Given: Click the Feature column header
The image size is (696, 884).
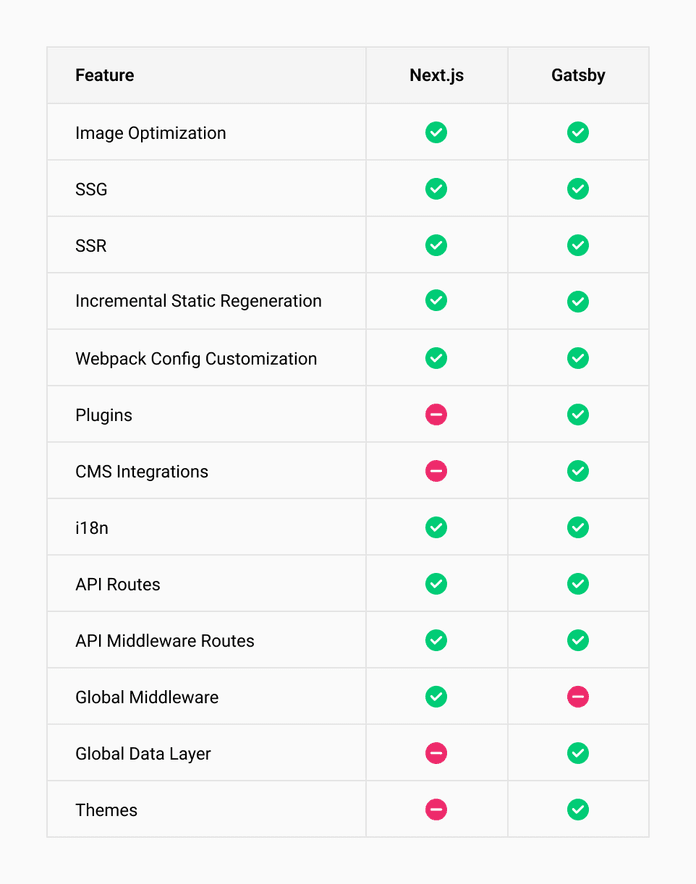Looking at the screenshot, I should tap(105, 75).
